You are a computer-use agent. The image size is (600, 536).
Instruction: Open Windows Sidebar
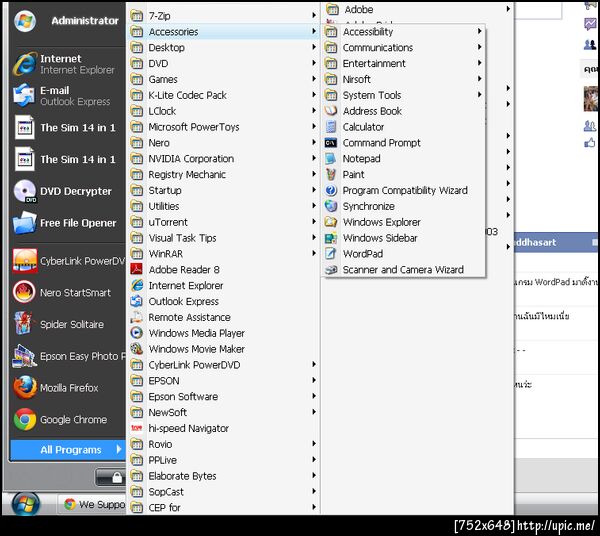(x=404, y=238)
